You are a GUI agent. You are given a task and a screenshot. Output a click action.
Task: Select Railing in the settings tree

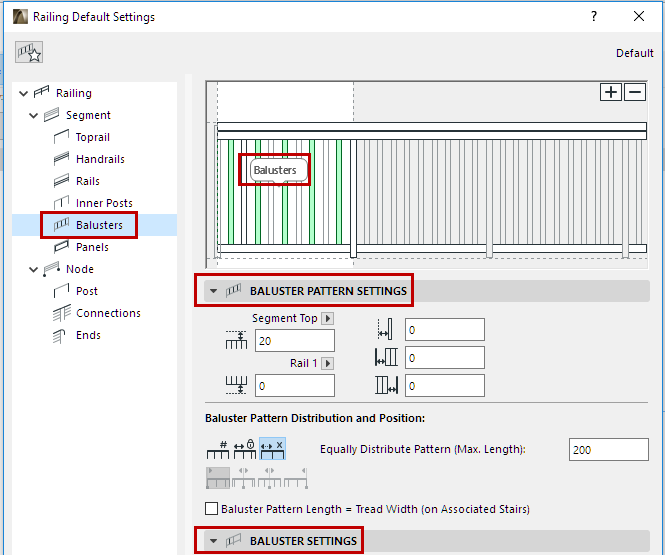(74, 93)
